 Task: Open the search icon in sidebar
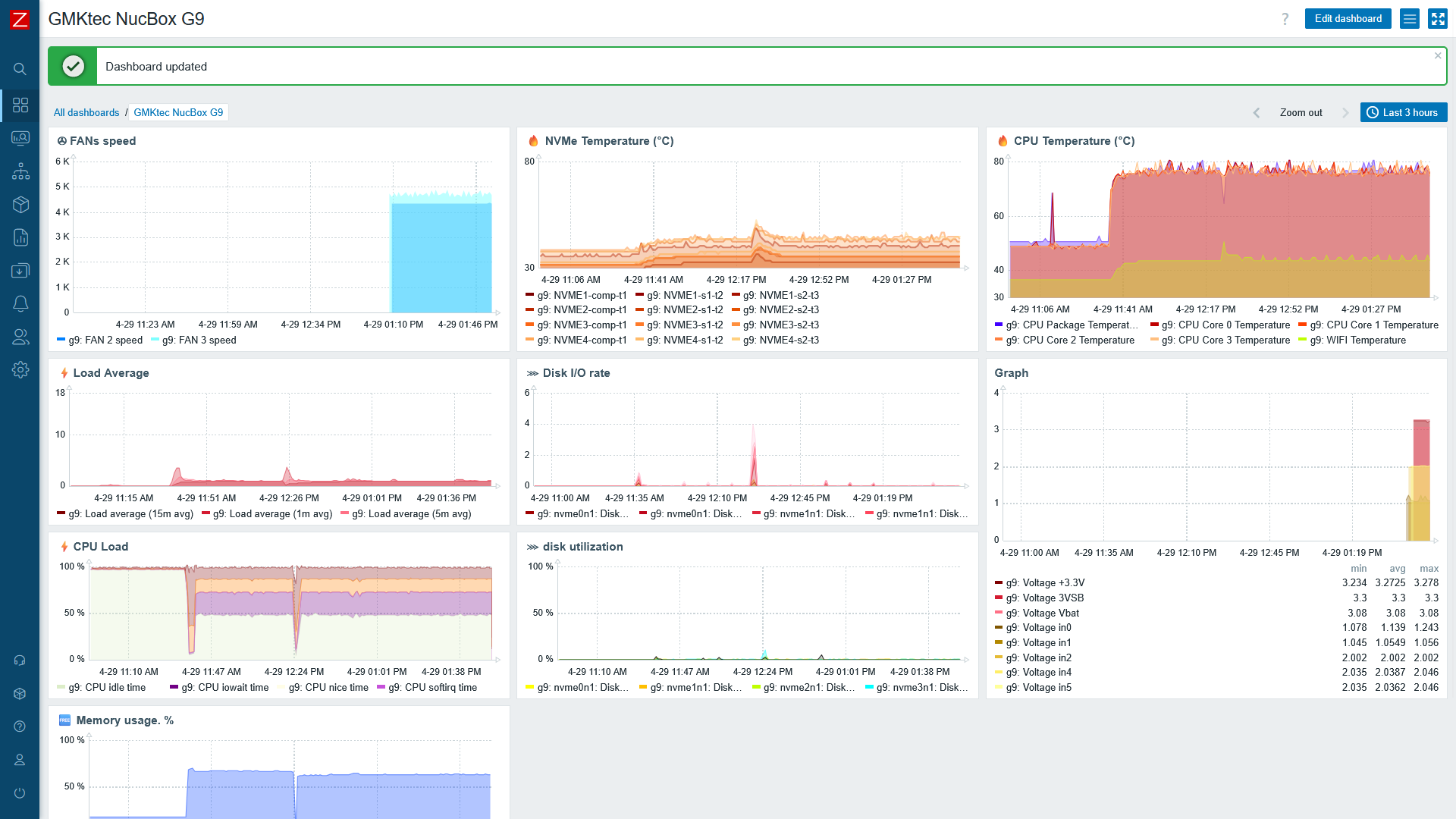pyautogui.click(x=20, y=69)
